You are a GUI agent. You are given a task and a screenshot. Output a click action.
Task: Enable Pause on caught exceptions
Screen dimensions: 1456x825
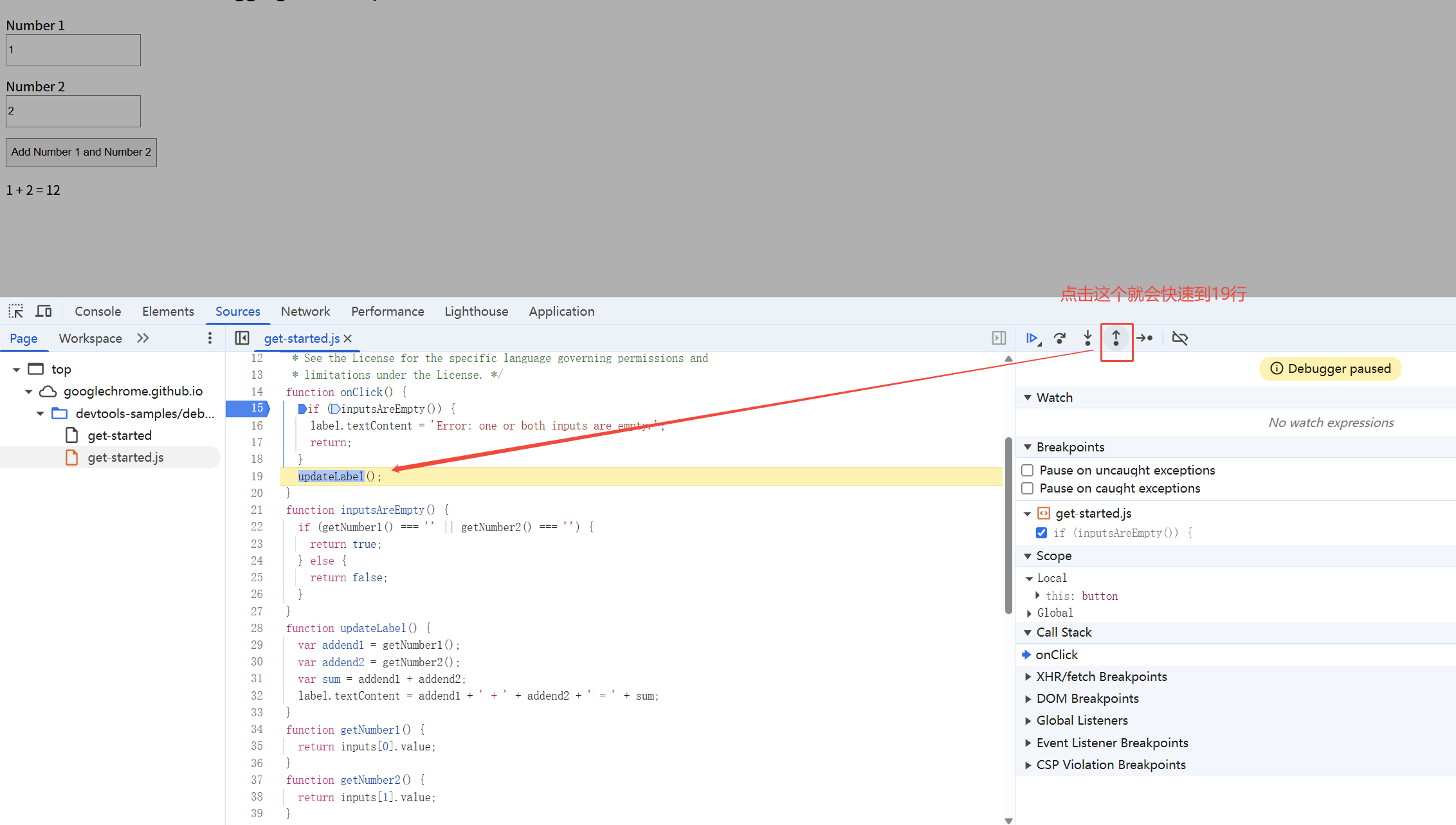click(1028, 489)
